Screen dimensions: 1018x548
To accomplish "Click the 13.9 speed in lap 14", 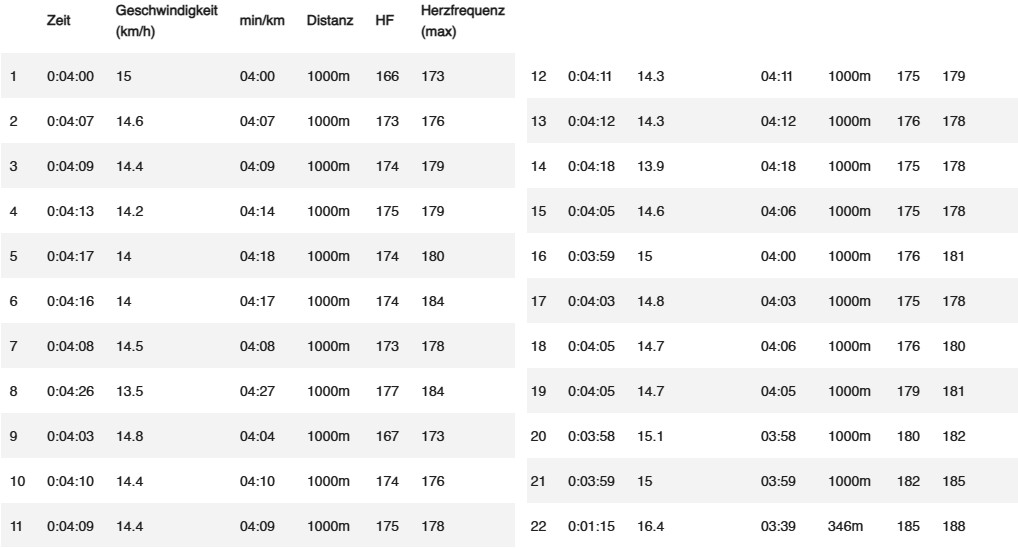I will point(651,166).
